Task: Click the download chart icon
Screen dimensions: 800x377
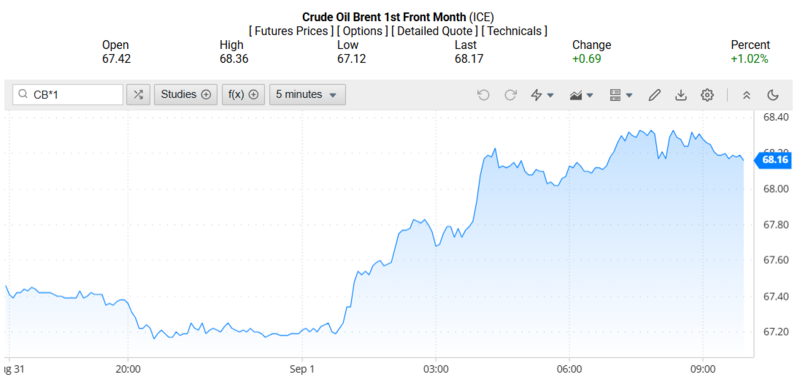Action: pos(681,95)
